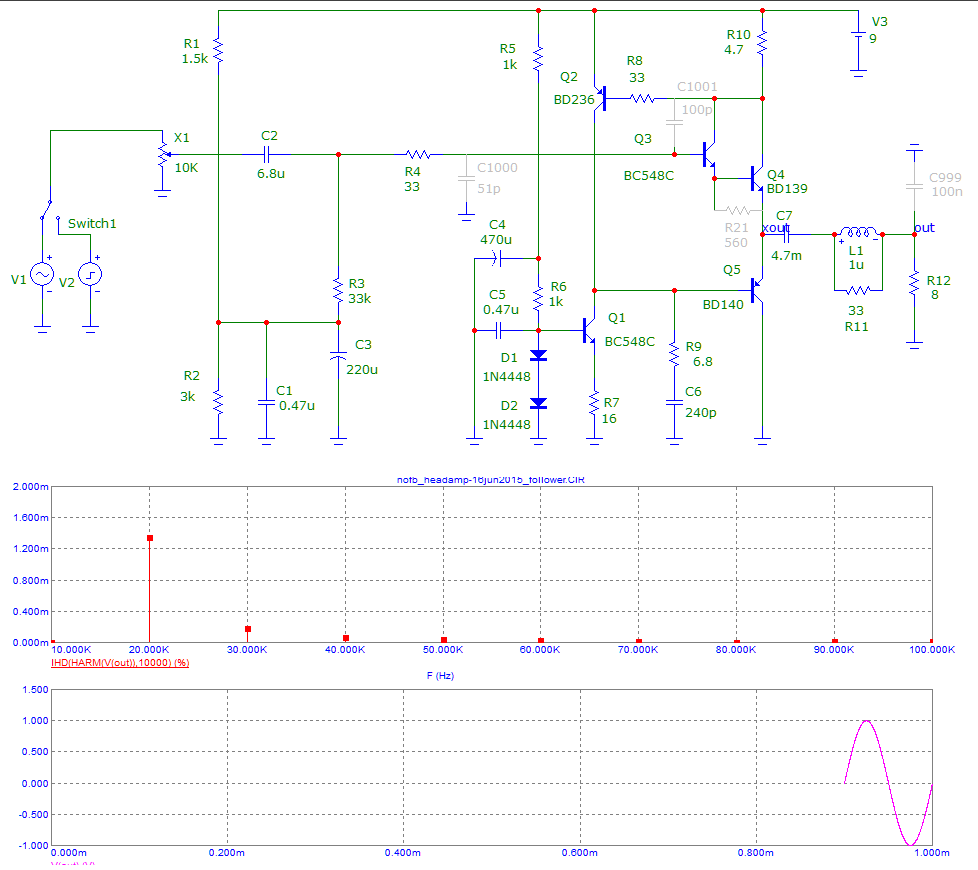Select the R8 33 resistor symbol
Screen dimensions: 978x870
pyautogui.click(x=642, y=99)
